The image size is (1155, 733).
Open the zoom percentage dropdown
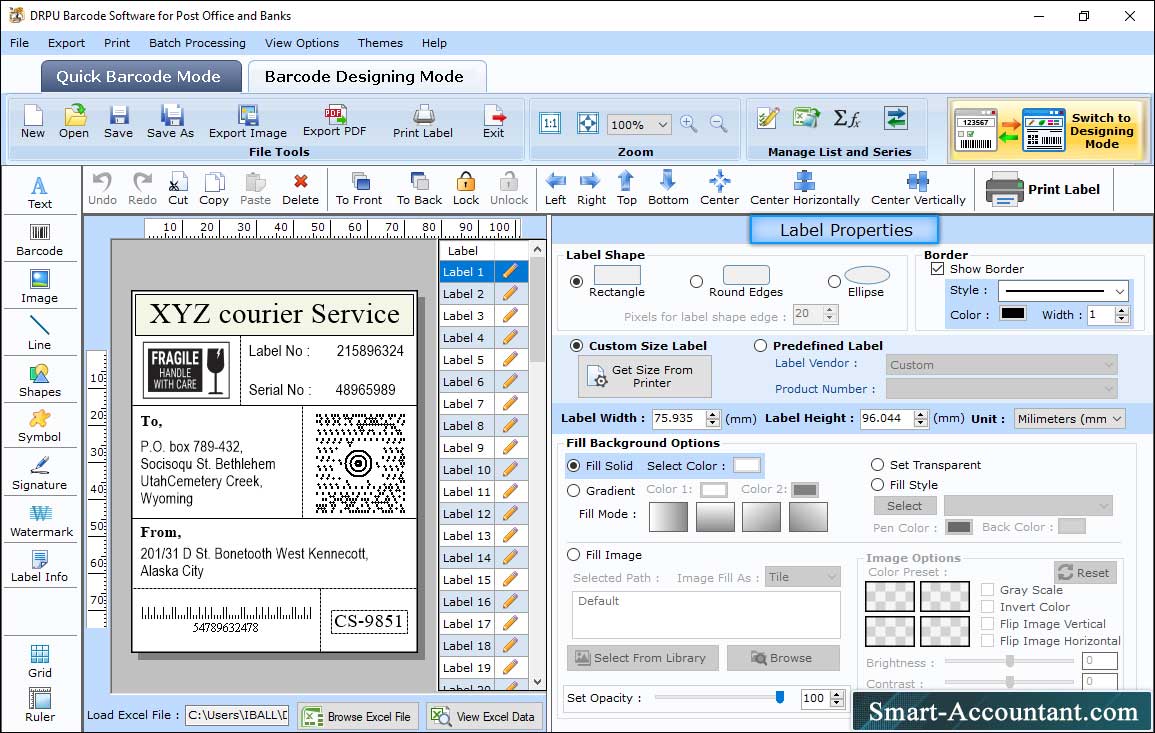click(662, 124)
